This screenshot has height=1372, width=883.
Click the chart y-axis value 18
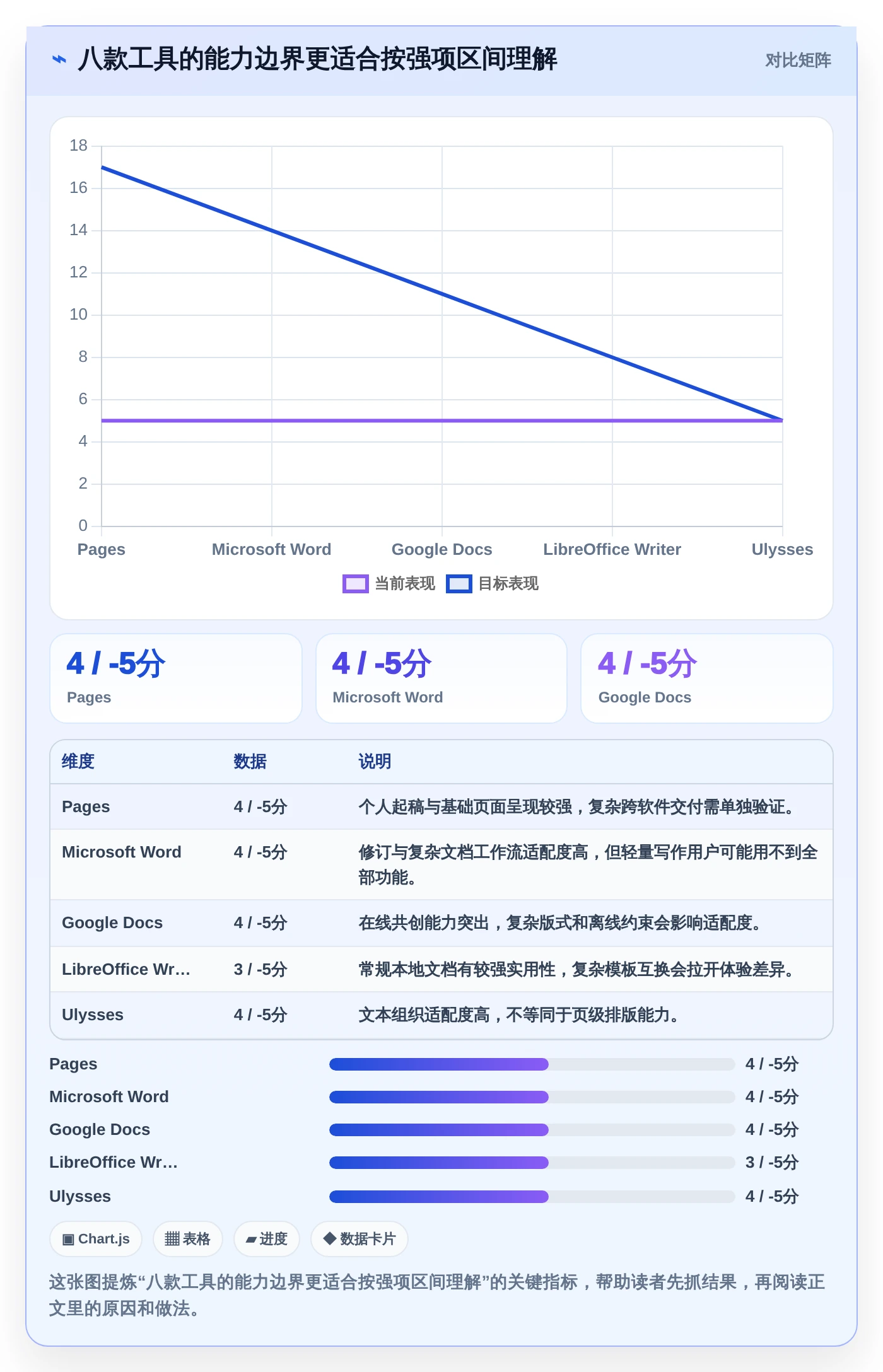pyautogui.click(x=78, y=146)
